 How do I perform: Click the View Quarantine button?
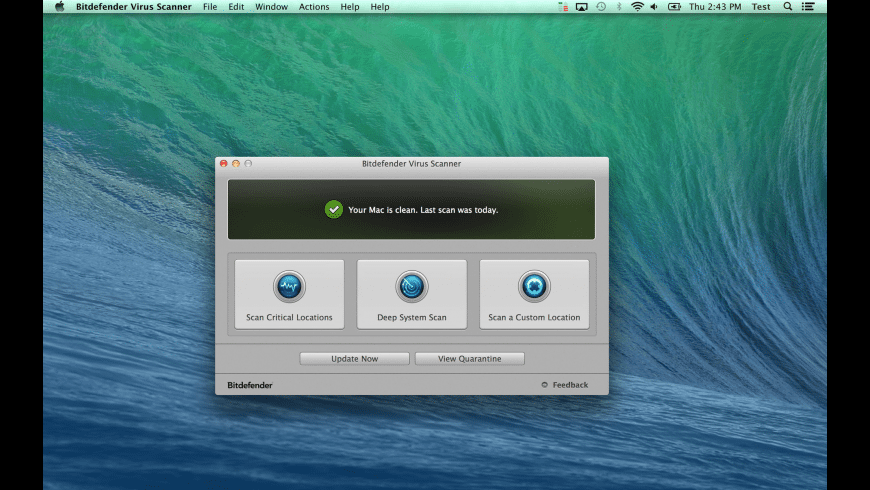[x=469, y=358]
